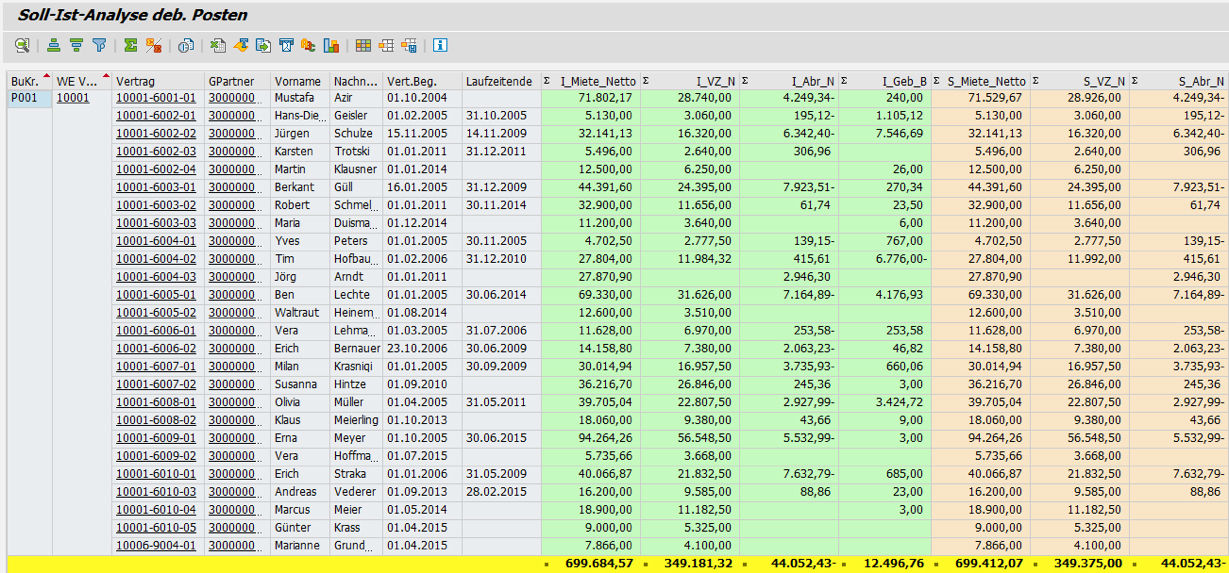Click the Details magnifier icon in toolbar
The width and height of the screenshot is (1229, 573).
point(22,45)
